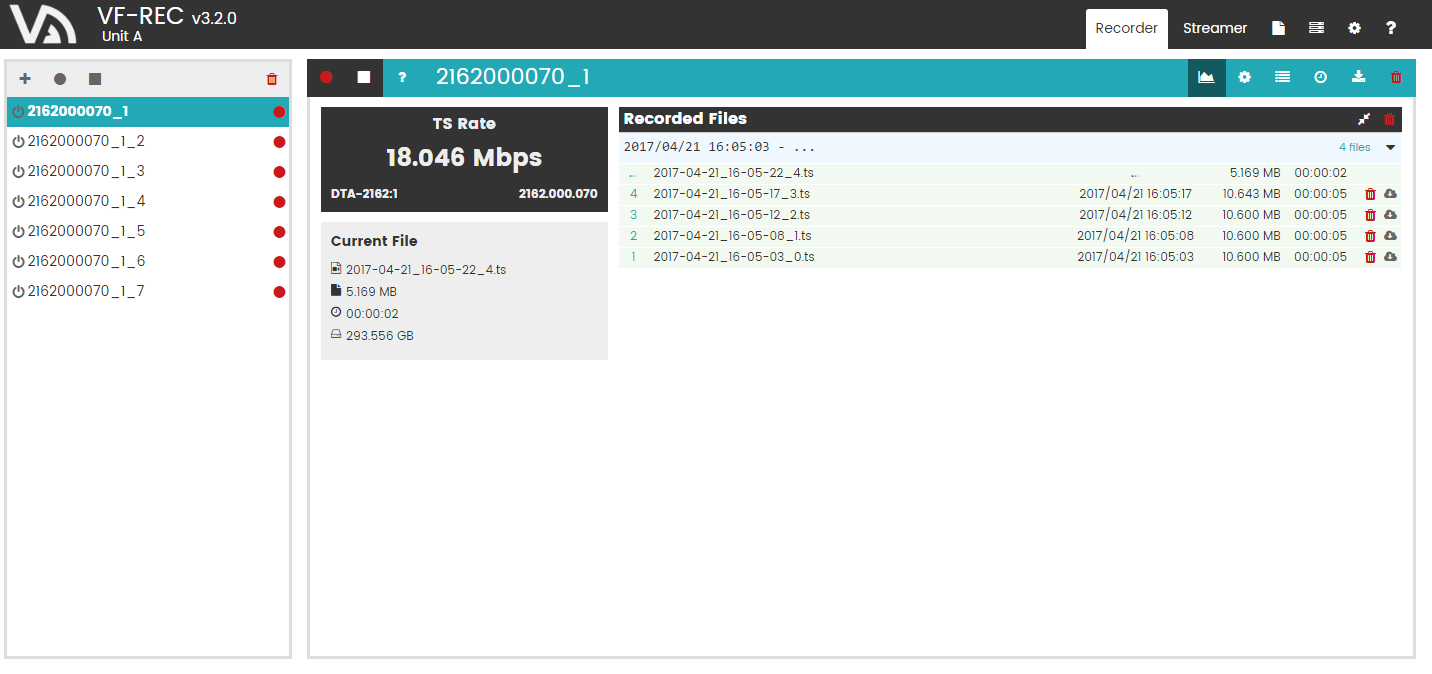Download file 2017-04-21_16-05-03_0.ts
Viewport: 1432px width, 674px height.
coord(1390,257)
